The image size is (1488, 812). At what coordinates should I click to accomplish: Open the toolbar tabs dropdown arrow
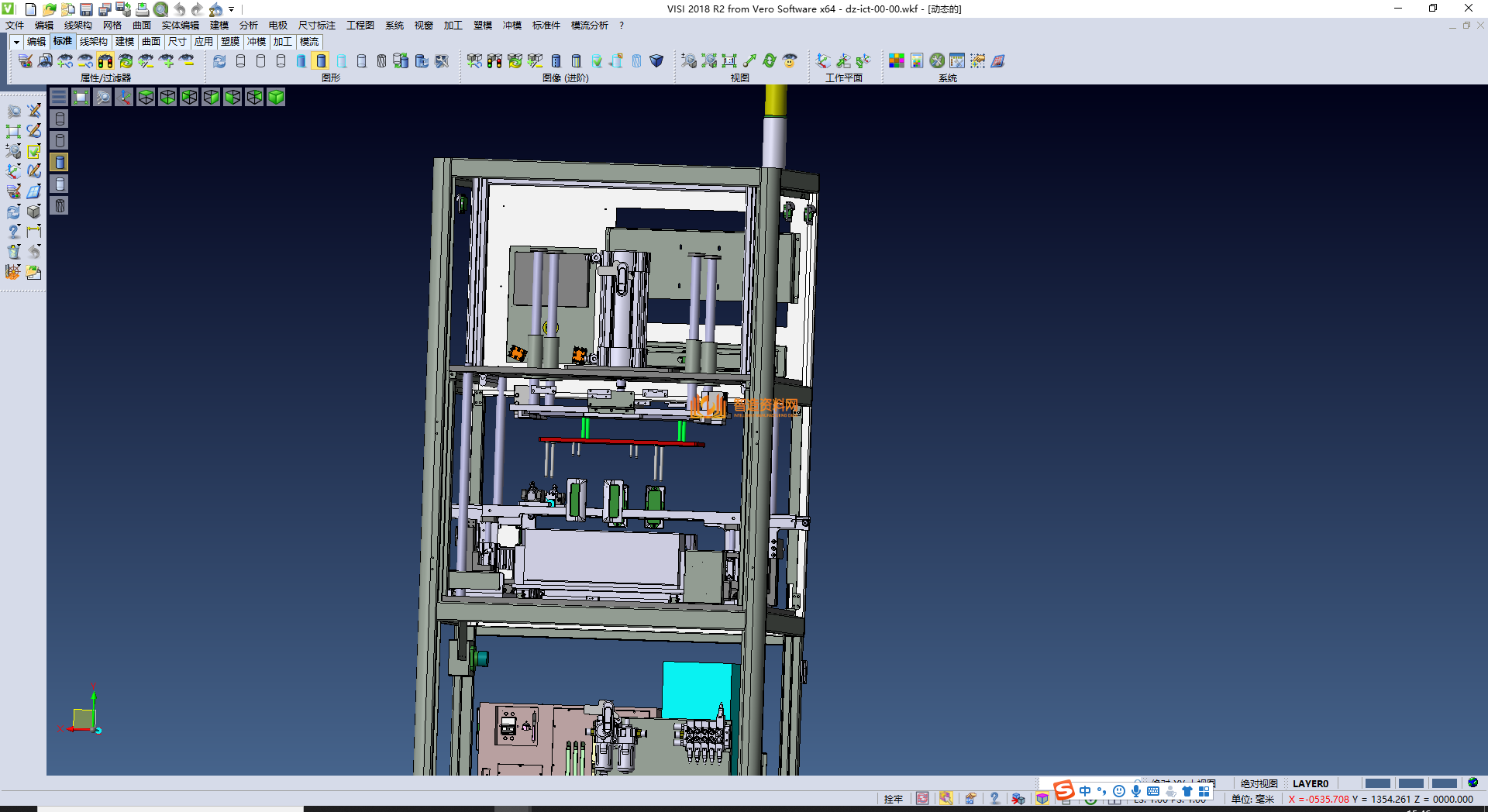(x=15, y=42)
